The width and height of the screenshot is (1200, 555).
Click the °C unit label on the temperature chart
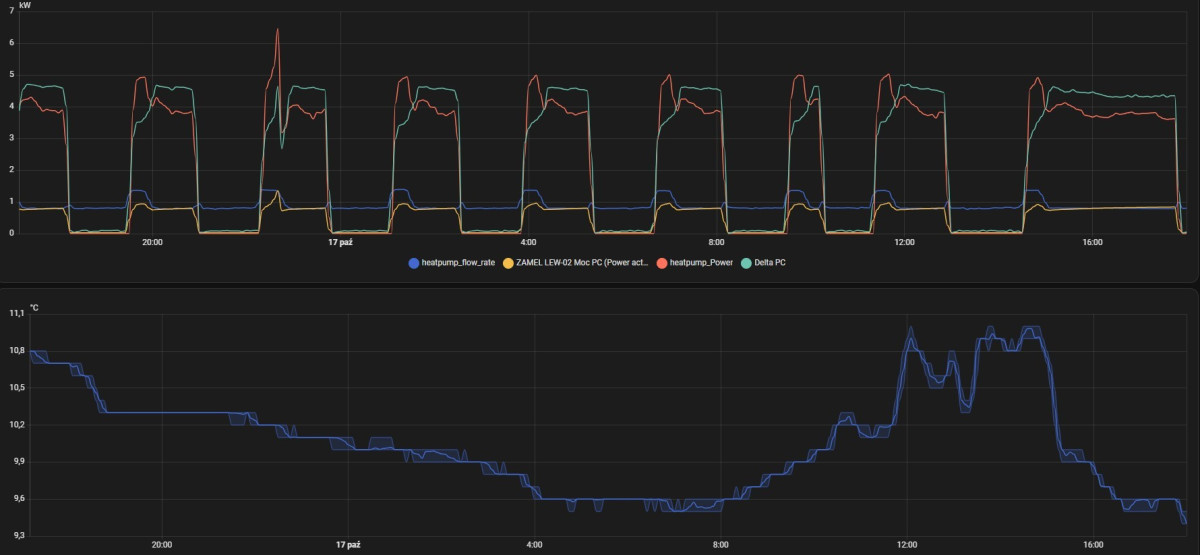tap(34, 307)
